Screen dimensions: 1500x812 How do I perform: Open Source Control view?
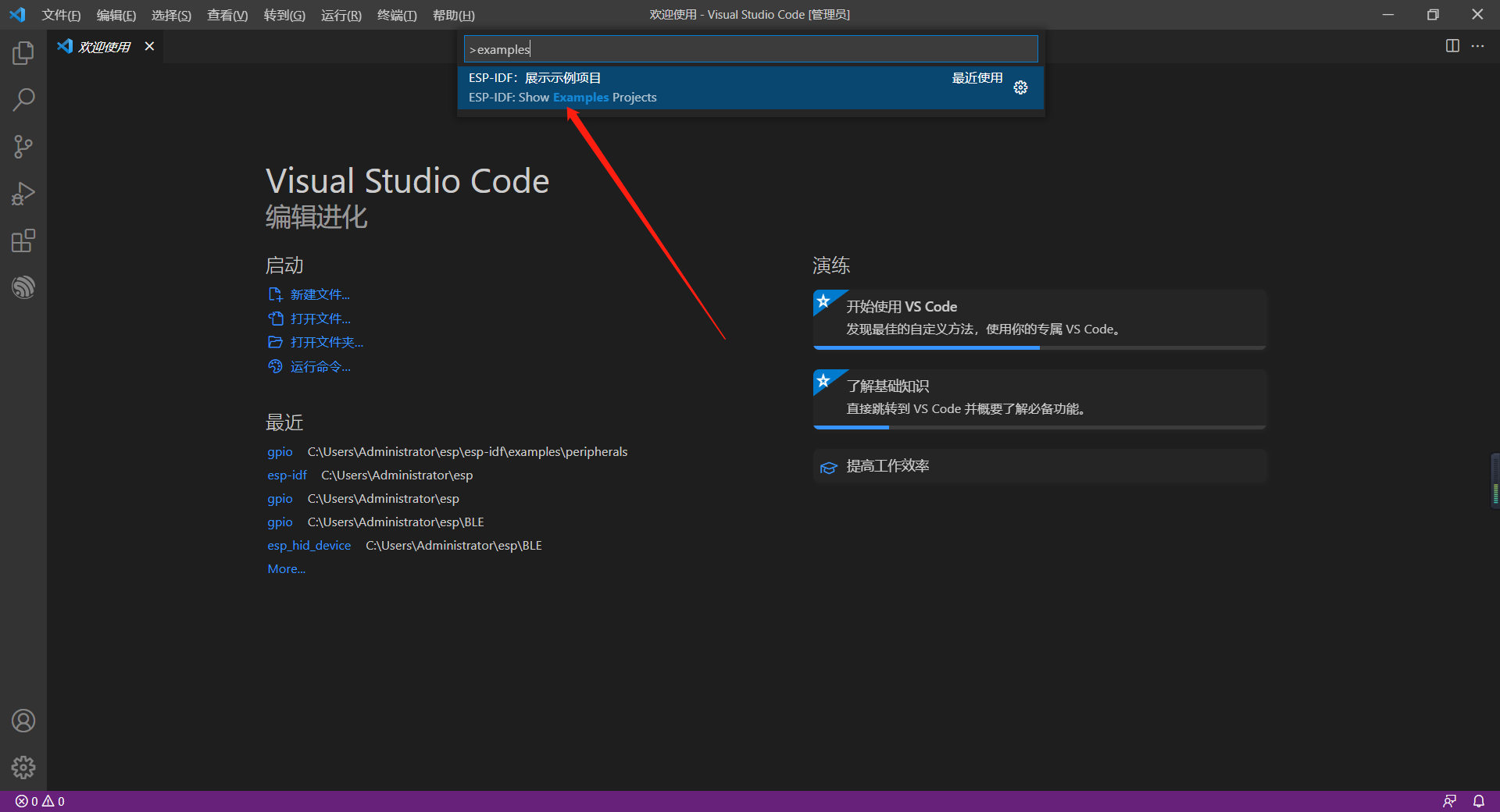coord(23,147)
